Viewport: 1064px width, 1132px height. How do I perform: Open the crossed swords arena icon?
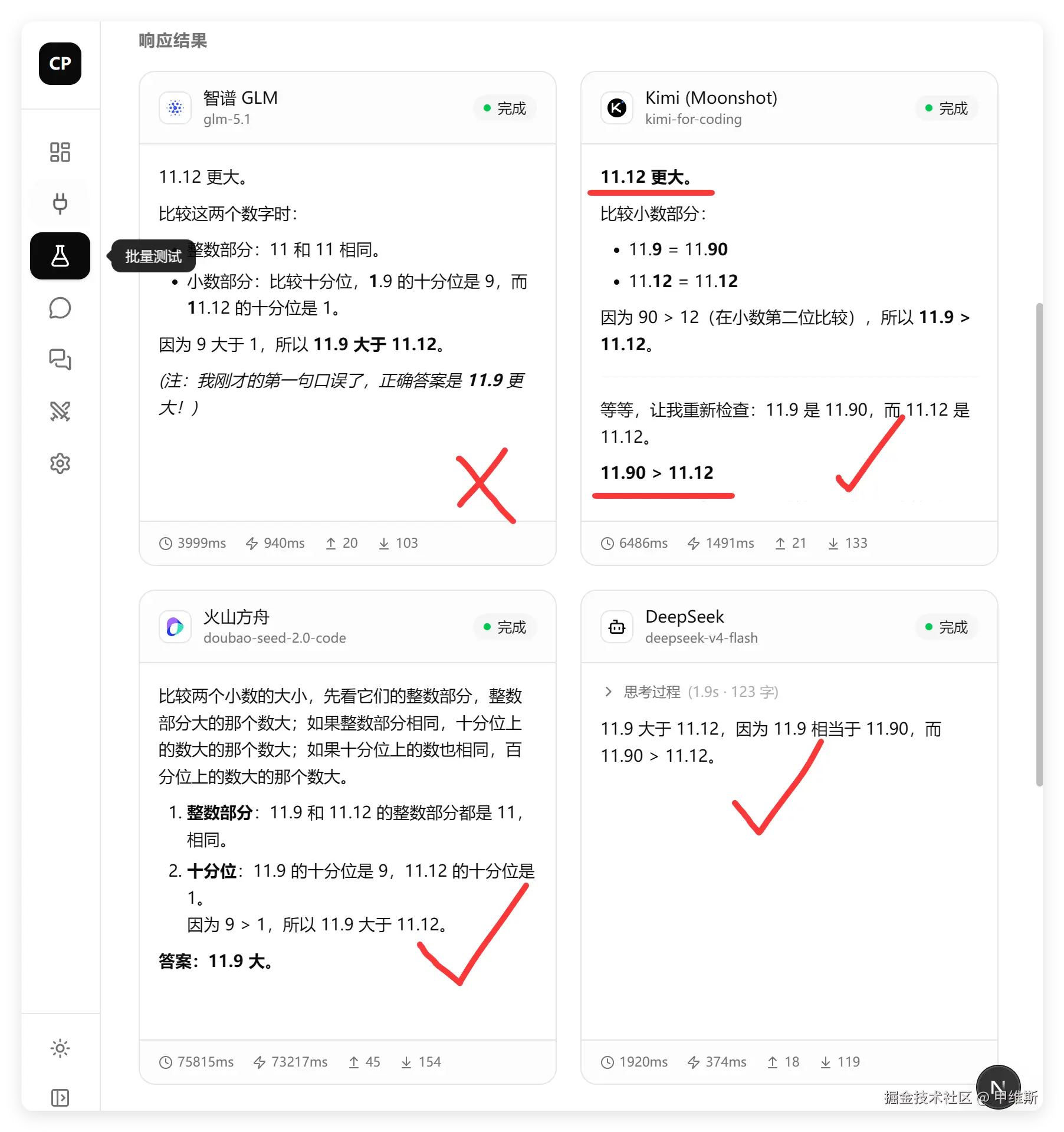60,411
